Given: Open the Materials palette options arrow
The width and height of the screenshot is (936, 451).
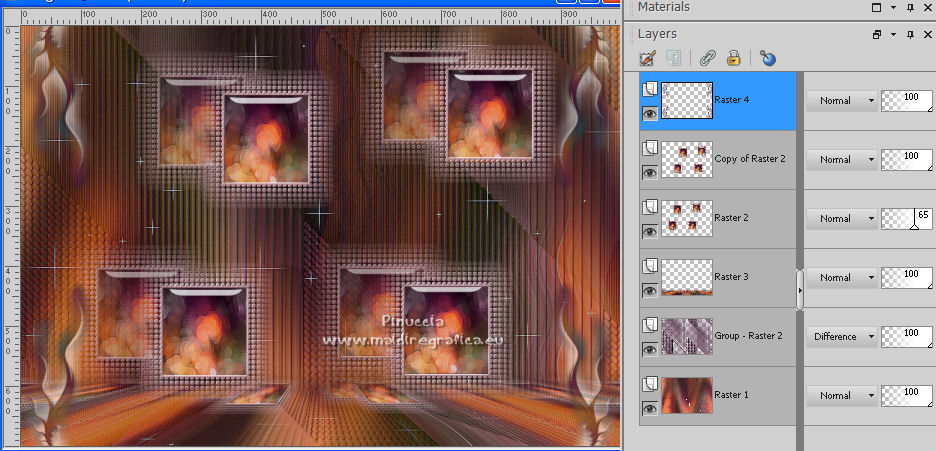Looking at the screenshot, I should point(894,8).
